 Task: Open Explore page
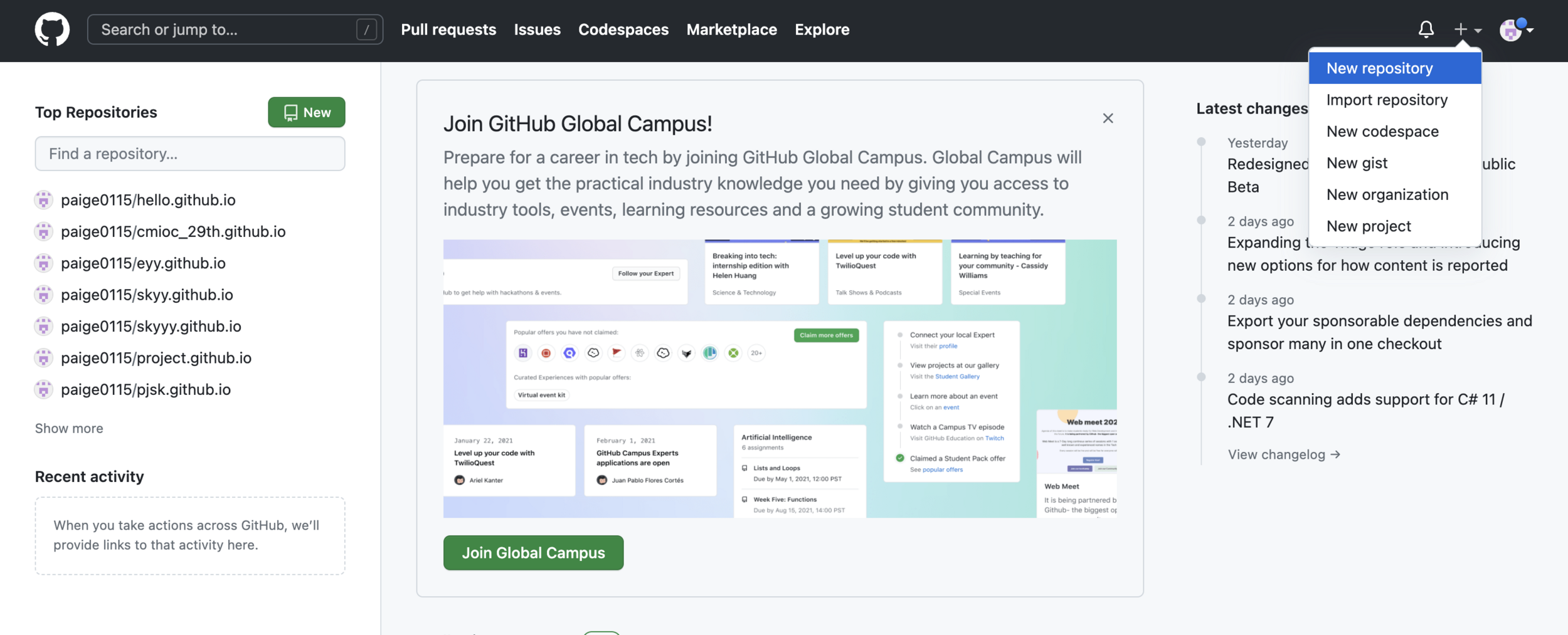pyautogui.click(x=822, y=29)
